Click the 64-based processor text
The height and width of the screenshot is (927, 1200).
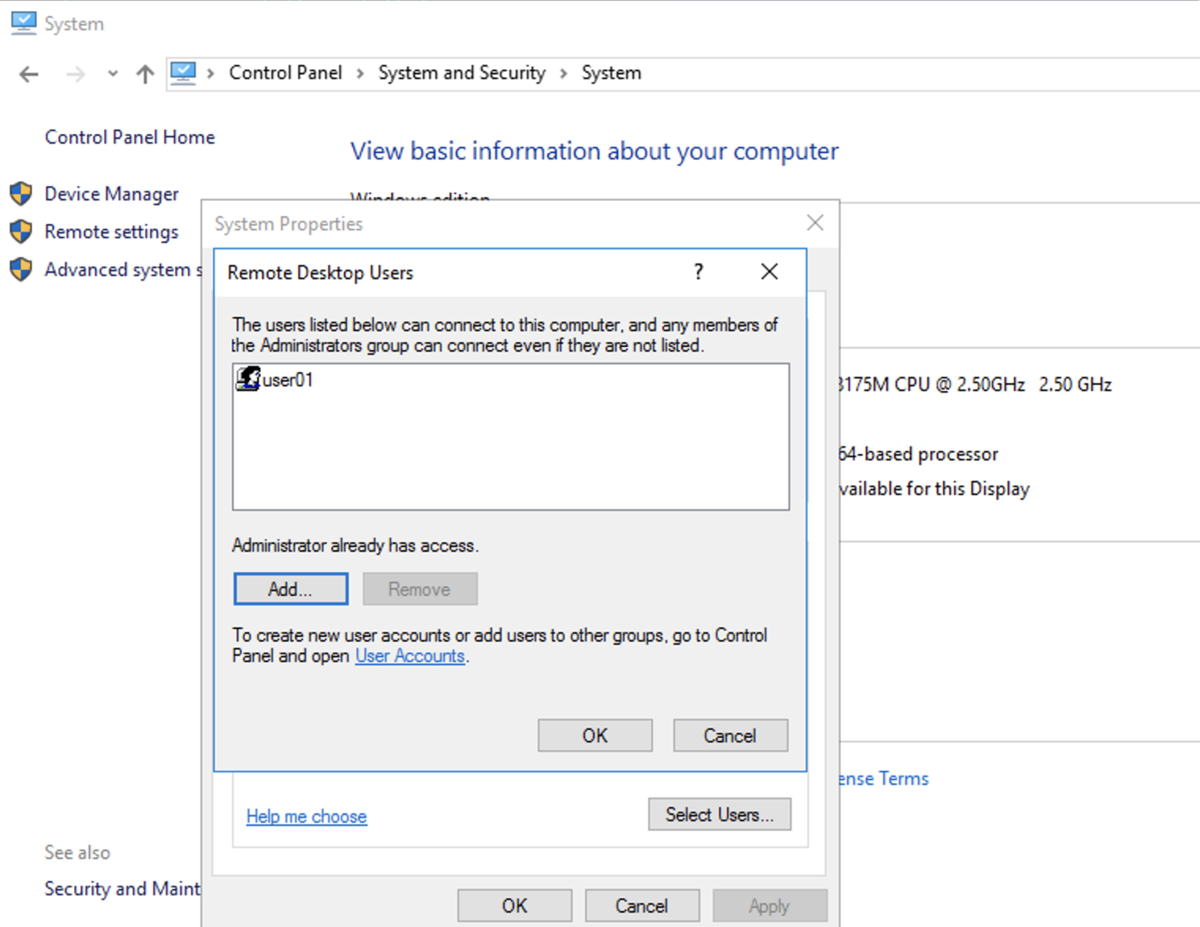[x=918, y=454]
